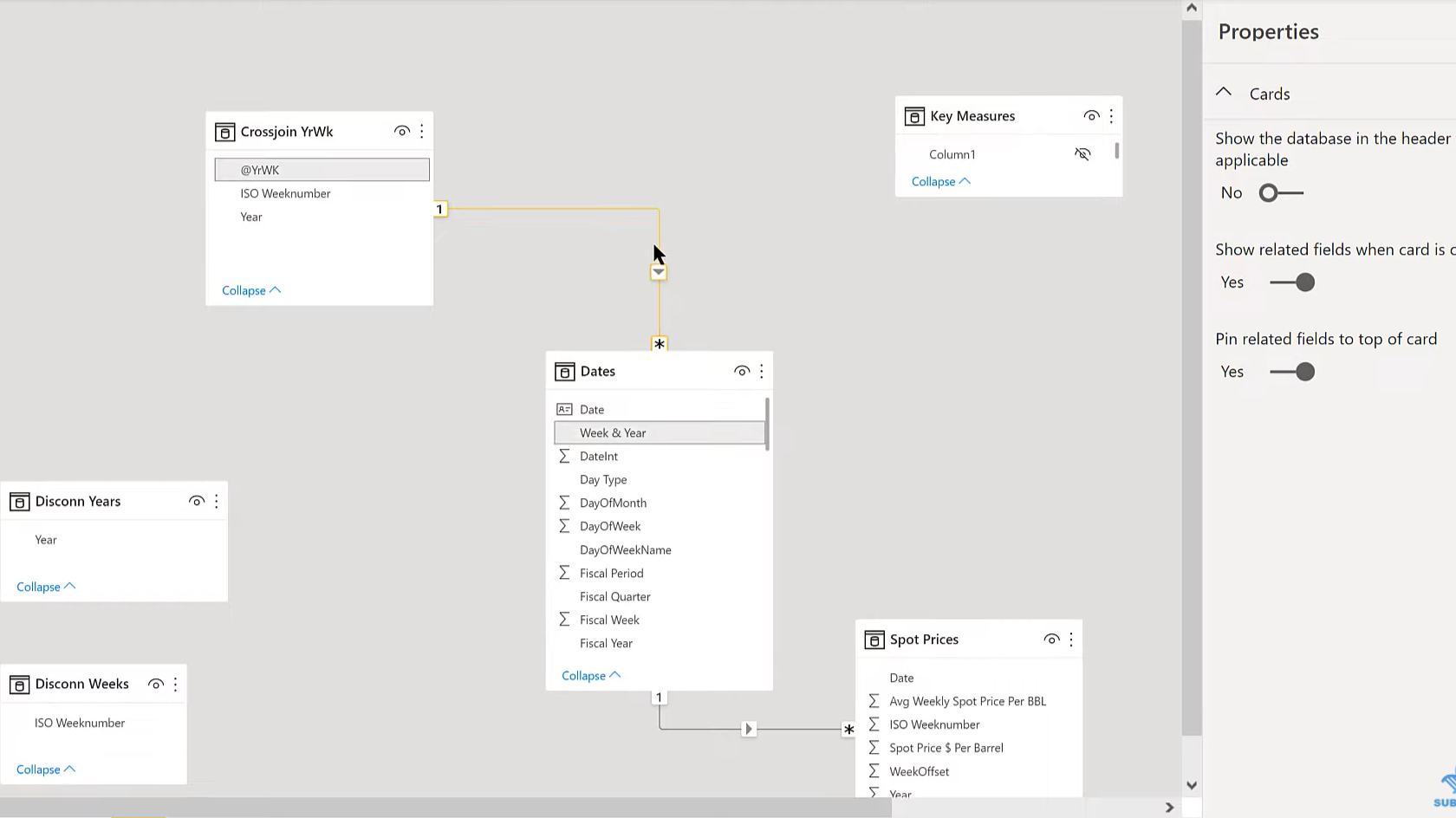Screen dimensions: 1456x818
Task: Click relationship direction arrow between Crossjoin and Dates
Action: [659, 272]
